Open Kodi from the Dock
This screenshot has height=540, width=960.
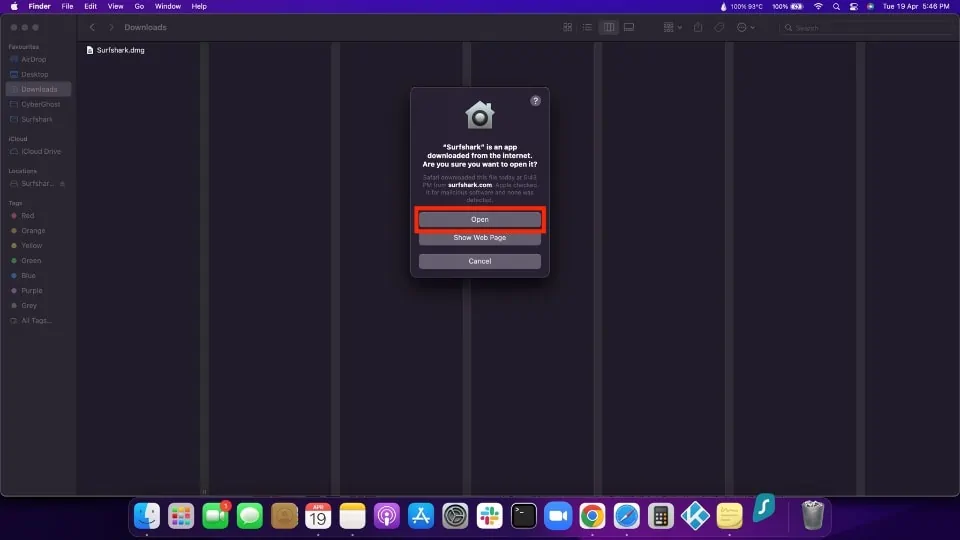click(696, 516)
